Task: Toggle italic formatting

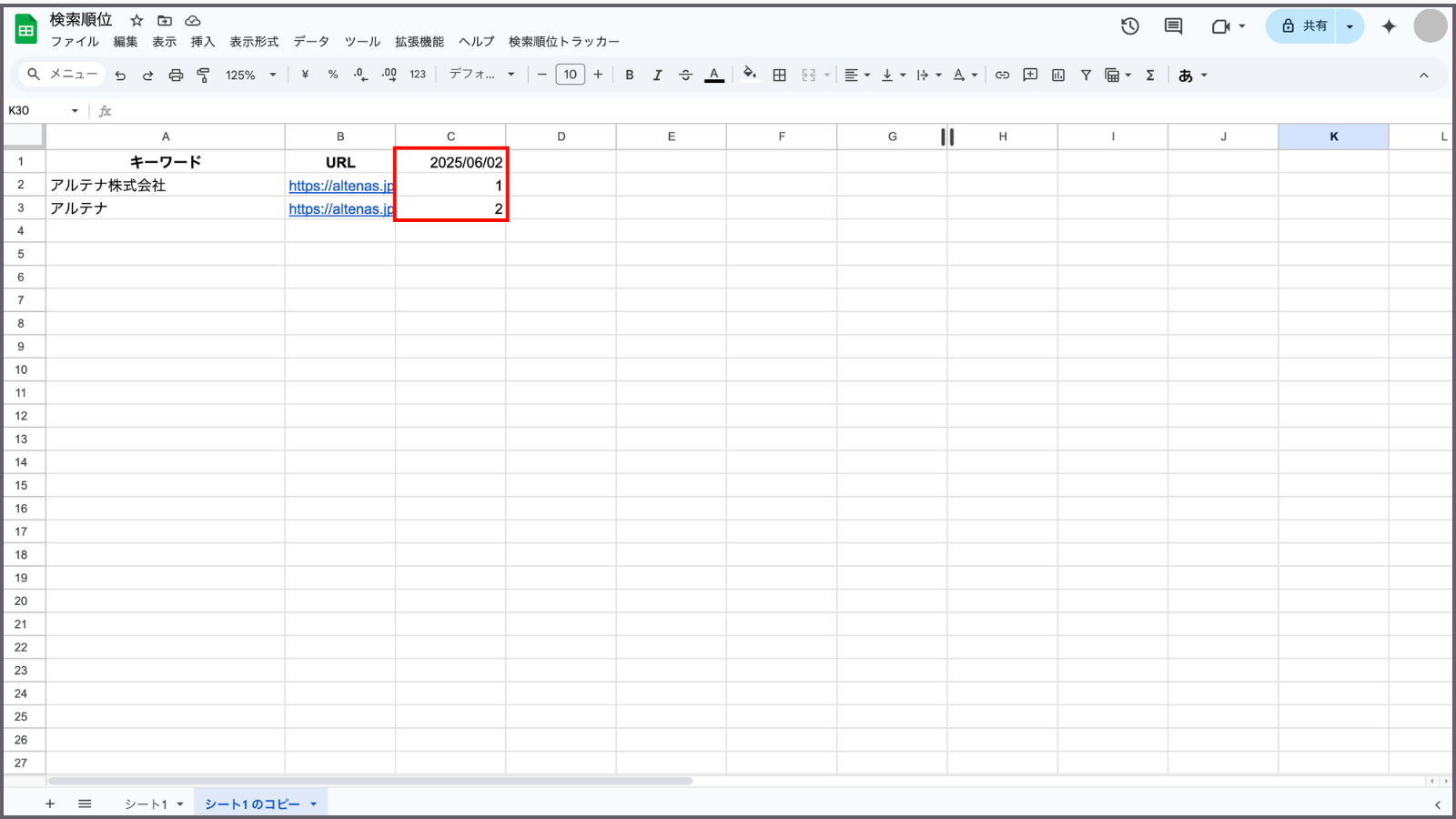Action: click(657, 75)
